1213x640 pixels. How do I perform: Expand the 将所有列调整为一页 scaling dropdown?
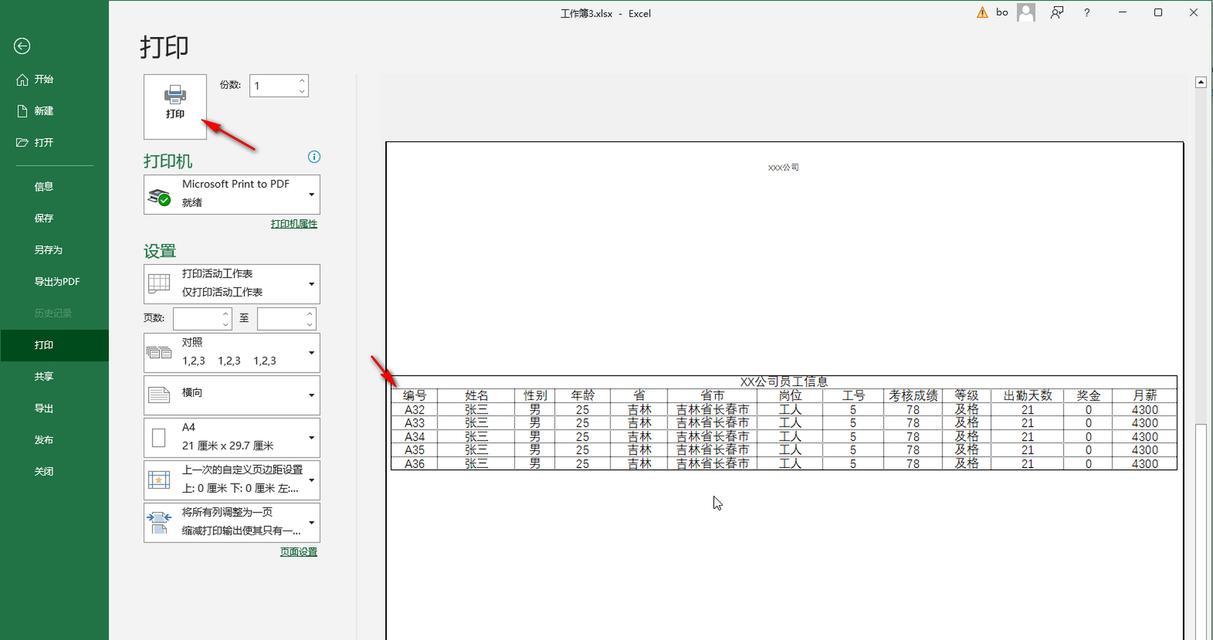tap(232, 522)
